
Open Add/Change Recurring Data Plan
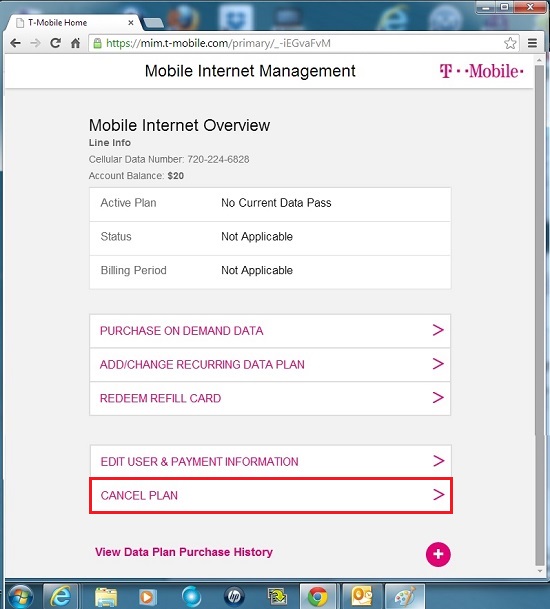coord(270,365)
